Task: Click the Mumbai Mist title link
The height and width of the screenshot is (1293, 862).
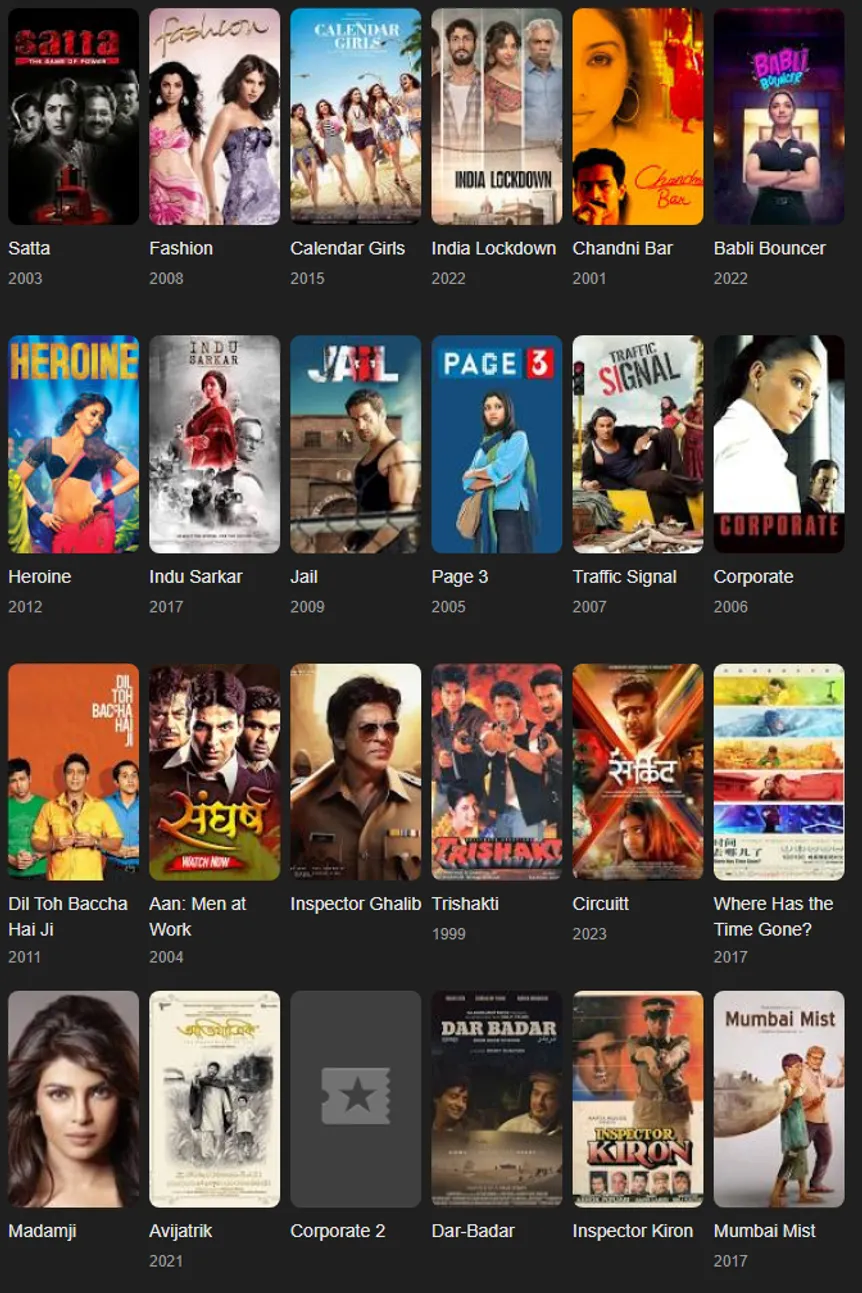Action: click(764, 1231)
